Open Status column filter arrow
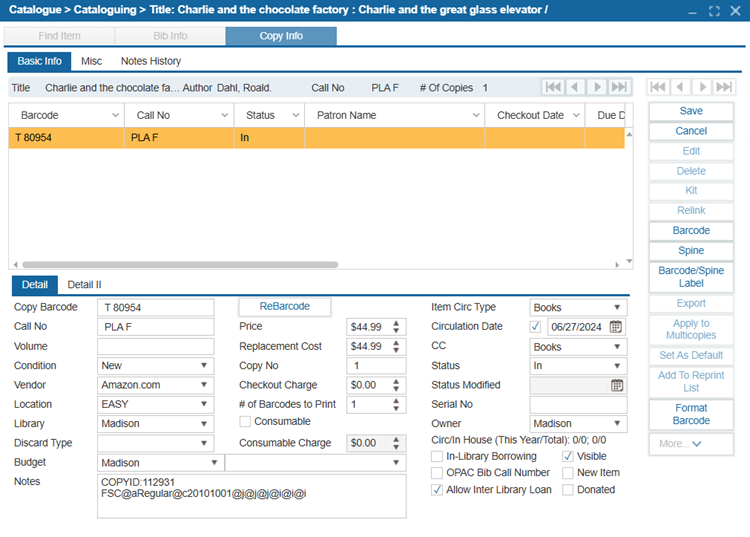 (296, 115)
